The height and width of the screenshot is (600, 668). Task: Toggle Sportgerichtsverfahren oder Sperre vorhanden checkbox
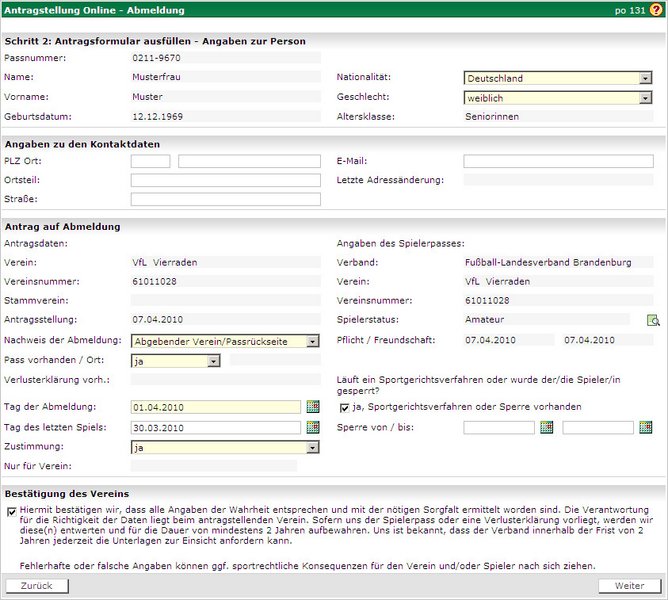click(345, 407)
